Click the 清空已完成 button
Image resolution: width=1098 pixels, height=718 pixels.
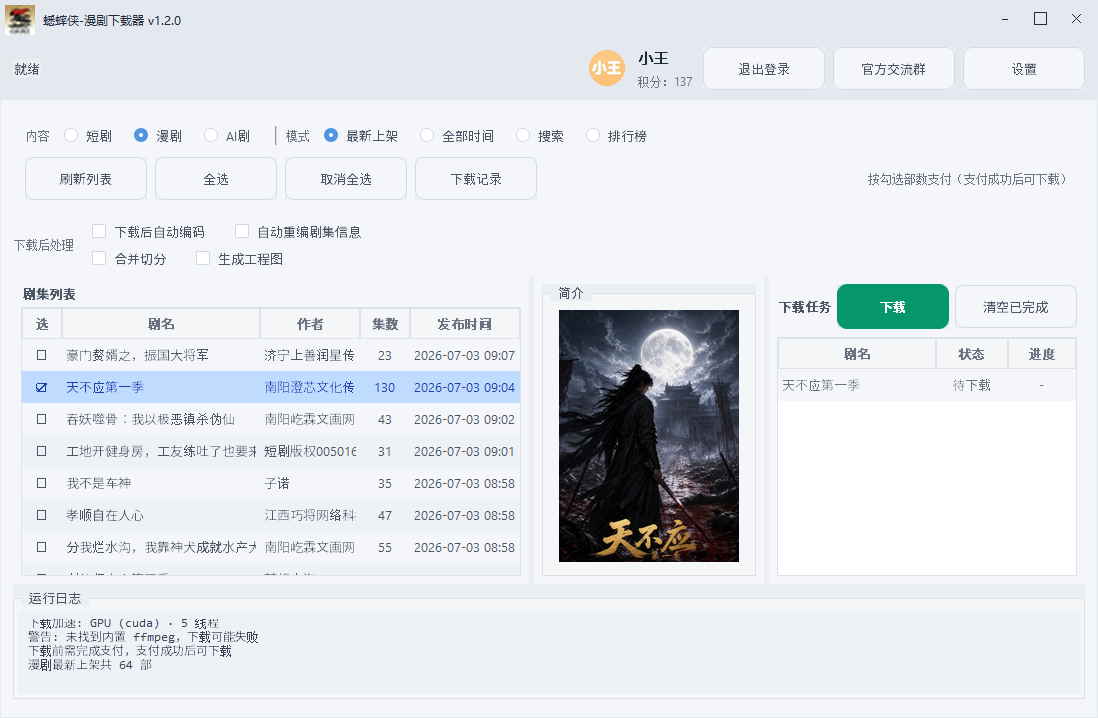pos(1015,307)
